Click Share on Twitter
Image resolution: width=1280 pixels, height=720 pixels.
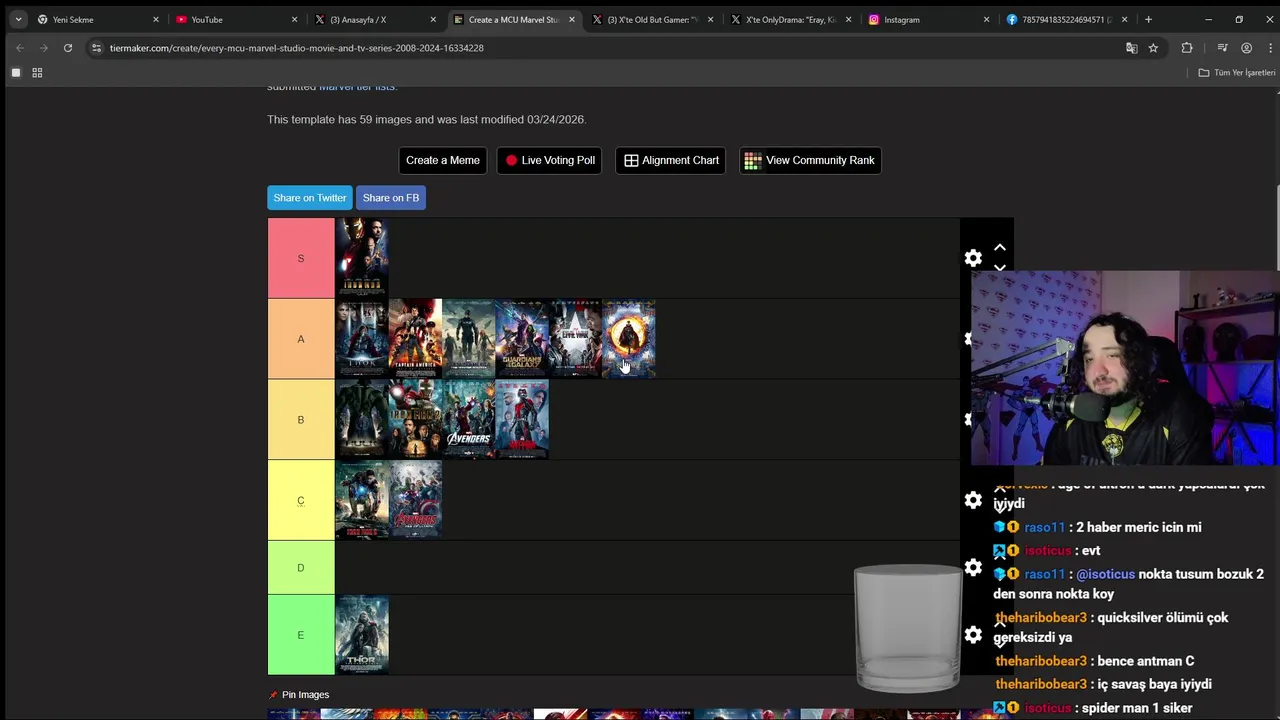coord(310,198)
